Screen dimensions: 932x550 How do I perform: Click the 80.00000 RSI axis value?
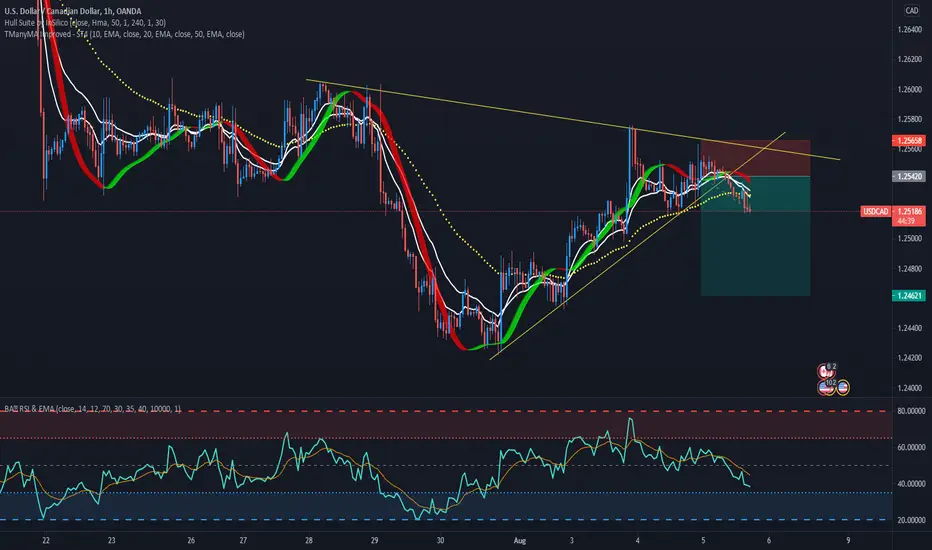(911, 411)
